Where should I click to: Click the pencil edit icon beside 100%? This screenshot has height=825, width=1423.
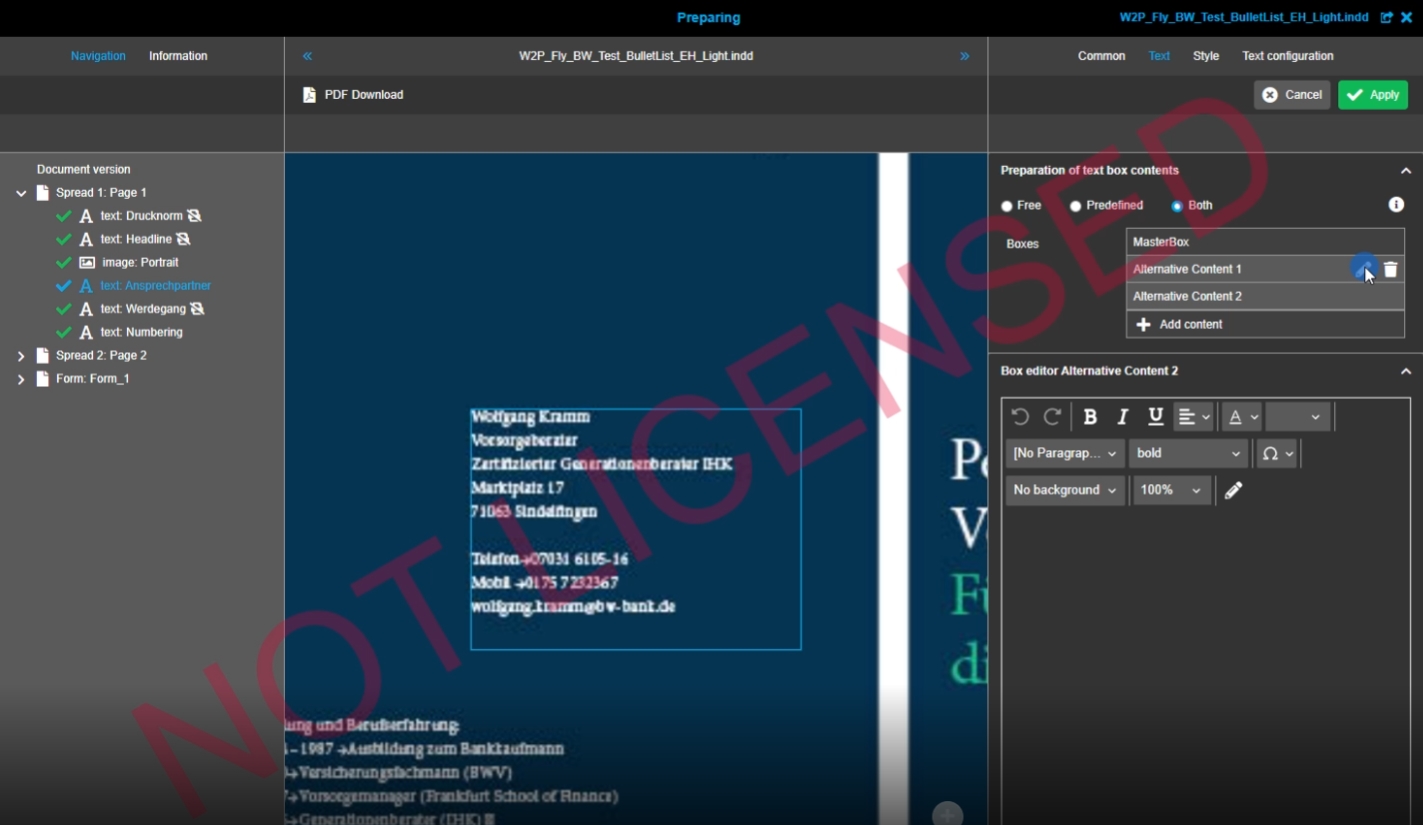pyautogui.click(x=1234, y=490)
